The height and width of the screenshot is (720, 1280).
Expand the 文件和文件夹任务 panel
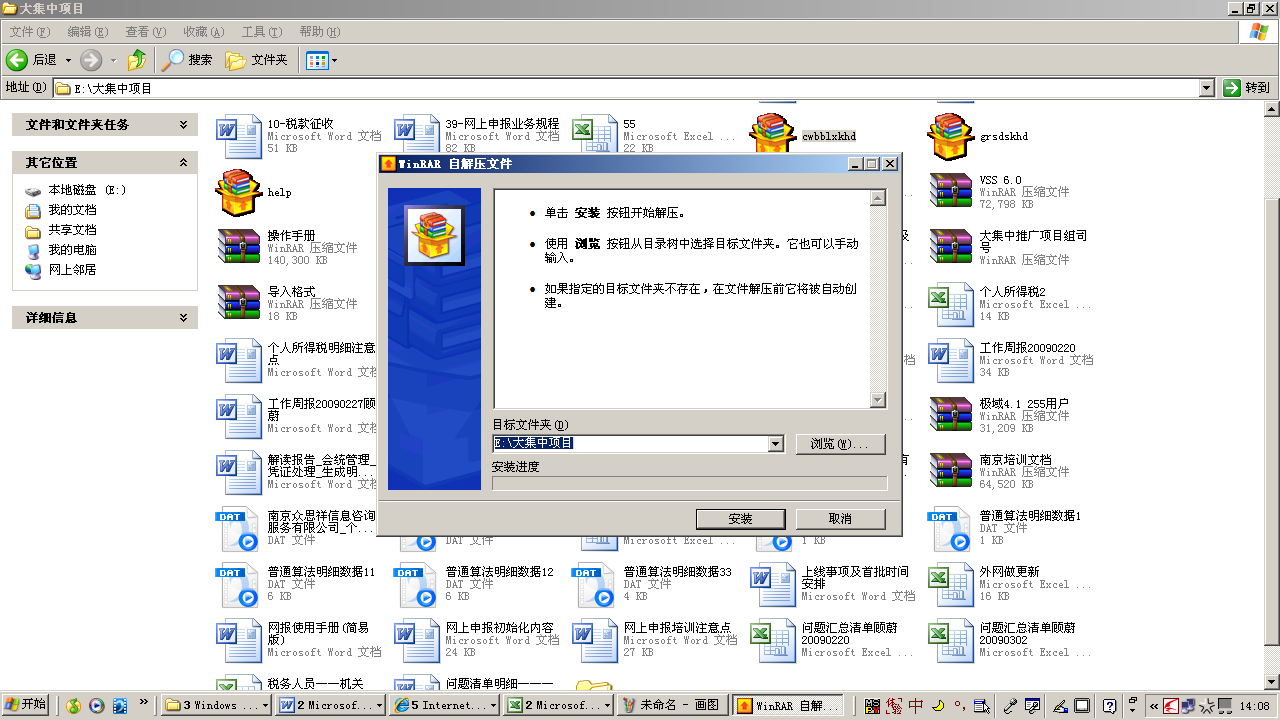[183, 125]
